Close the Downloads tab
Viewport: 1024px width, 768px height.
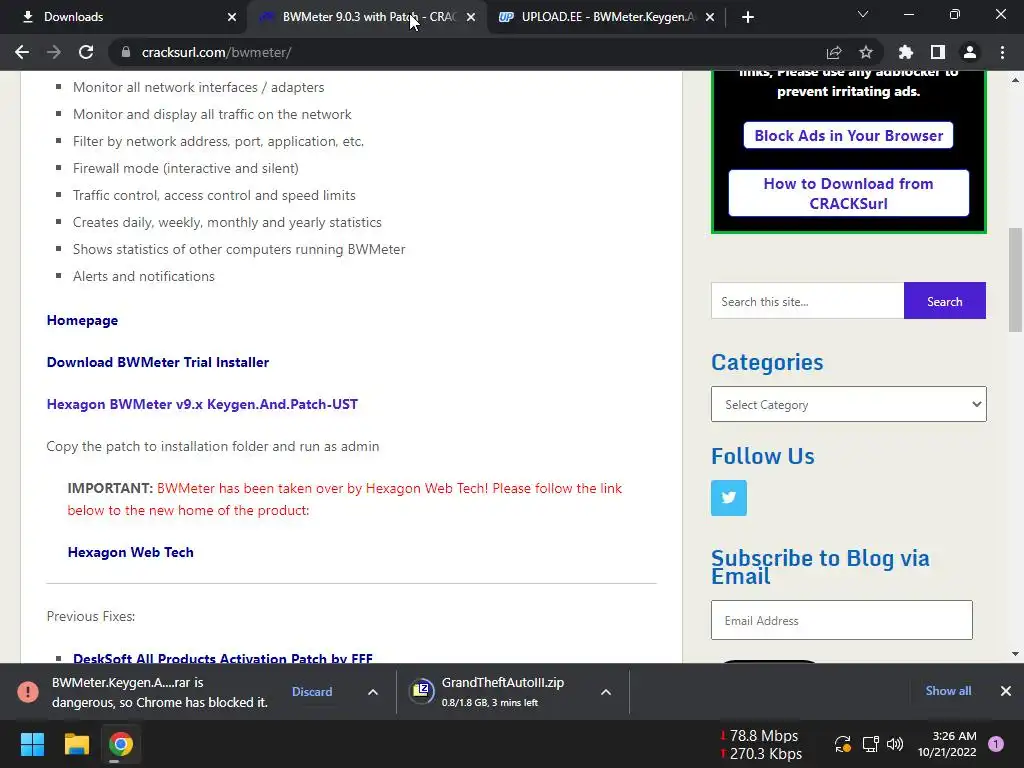coord(232,17)
